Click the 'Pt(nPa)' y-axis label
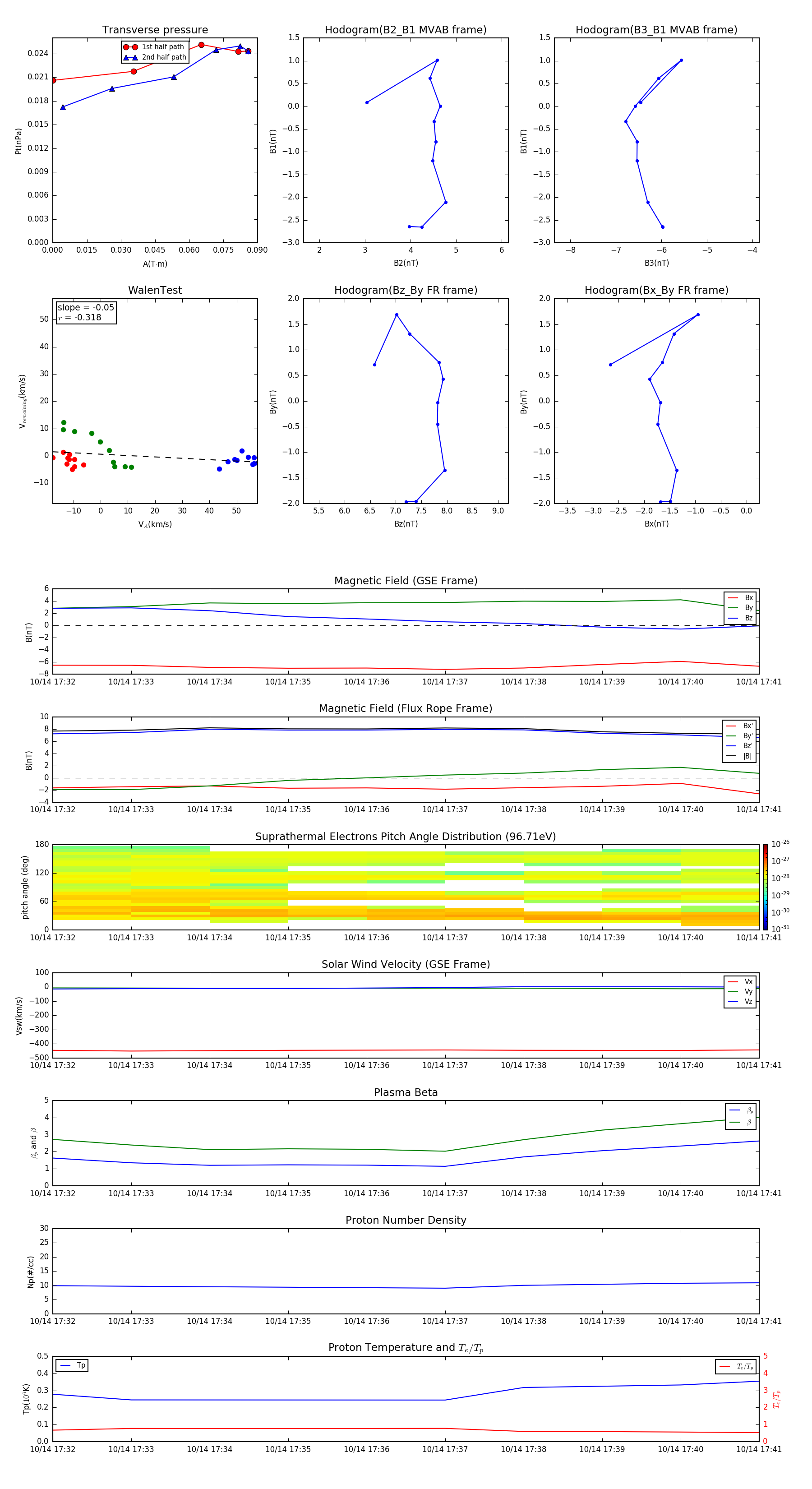The height and width of the screenshot is (1489, 812). point(18,141)
